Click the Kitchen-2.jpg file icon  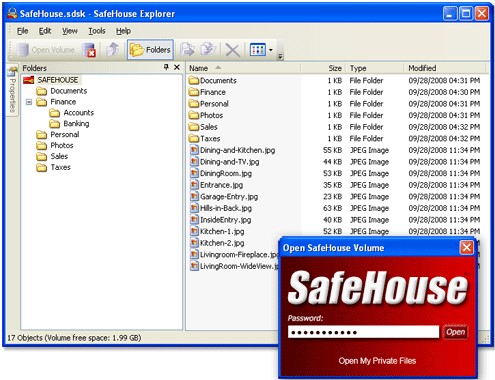click(194, 243)
